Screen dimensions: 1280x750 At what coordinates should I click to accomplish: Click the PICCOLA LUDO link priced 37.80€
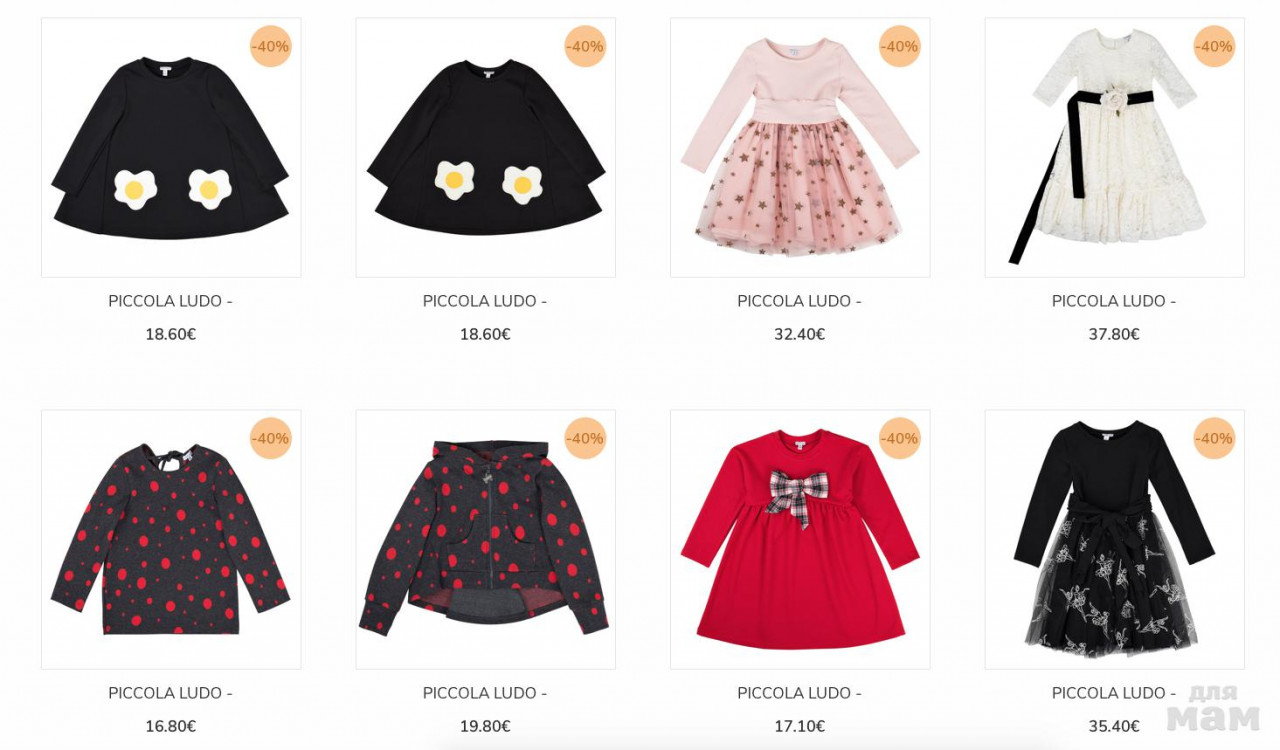pyautogui.click(x=1114, y=301)
